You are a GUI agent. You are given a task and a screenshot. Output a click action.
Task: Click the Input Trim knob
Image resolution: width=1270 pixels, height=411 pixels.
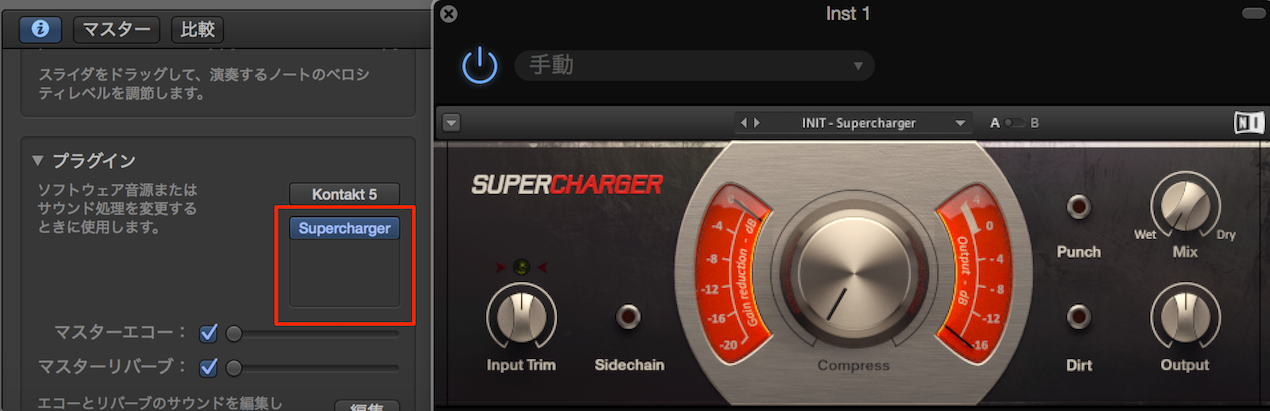coord(520,318)
